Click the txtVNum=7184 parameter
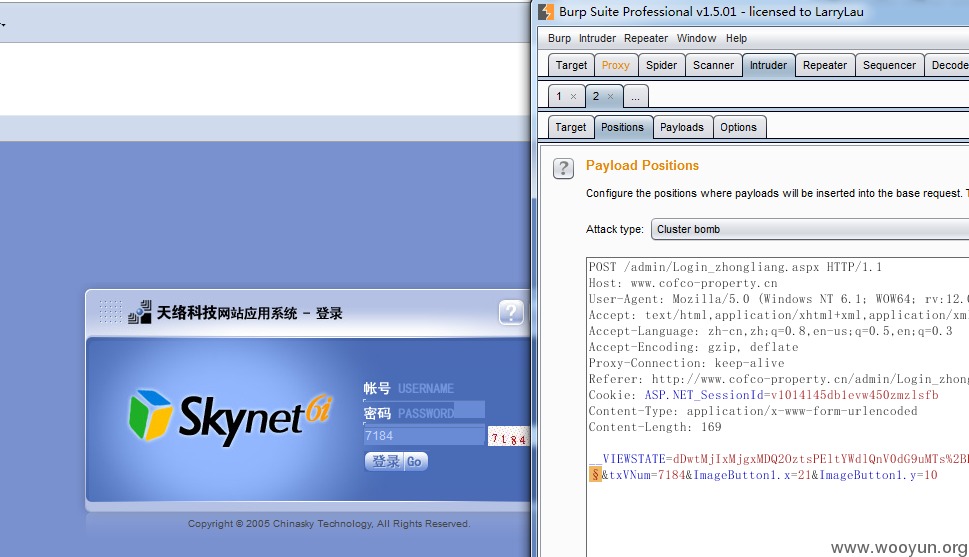This screenshot has height=557, width=969. tap(647, 475)
